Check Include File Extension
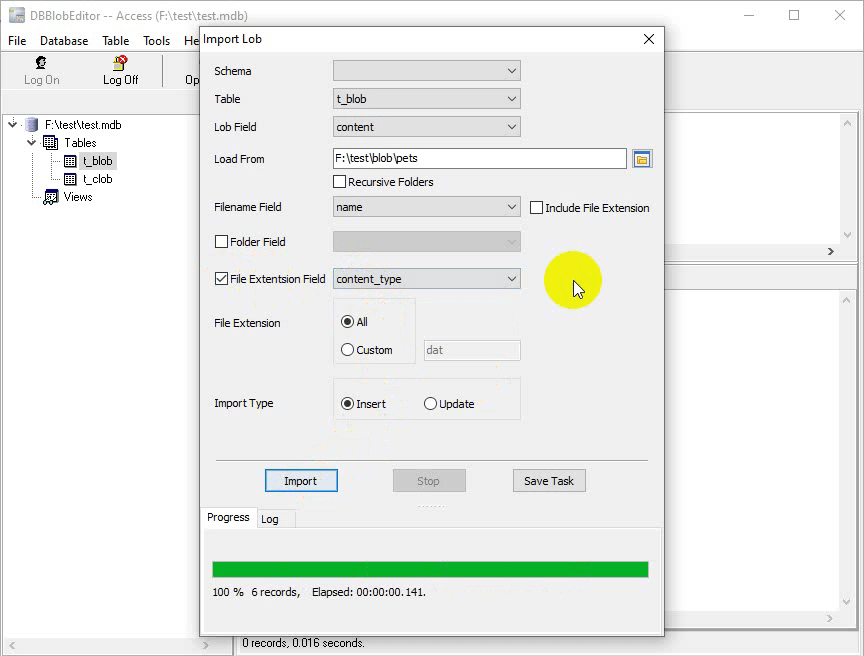The image size is (864, 656). (536, 208)
